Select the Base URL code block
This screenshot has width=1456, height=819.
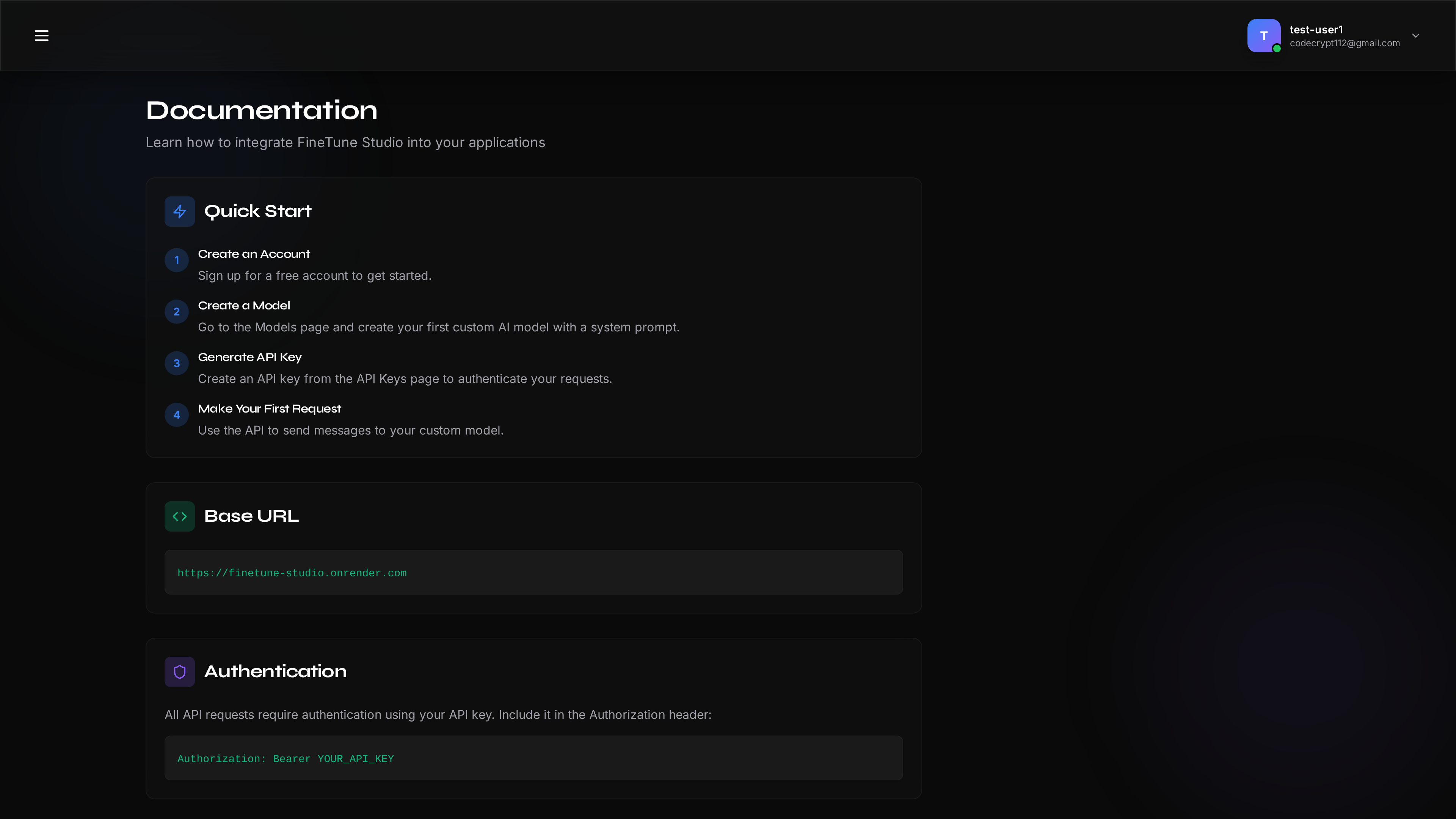click(533, 572)
